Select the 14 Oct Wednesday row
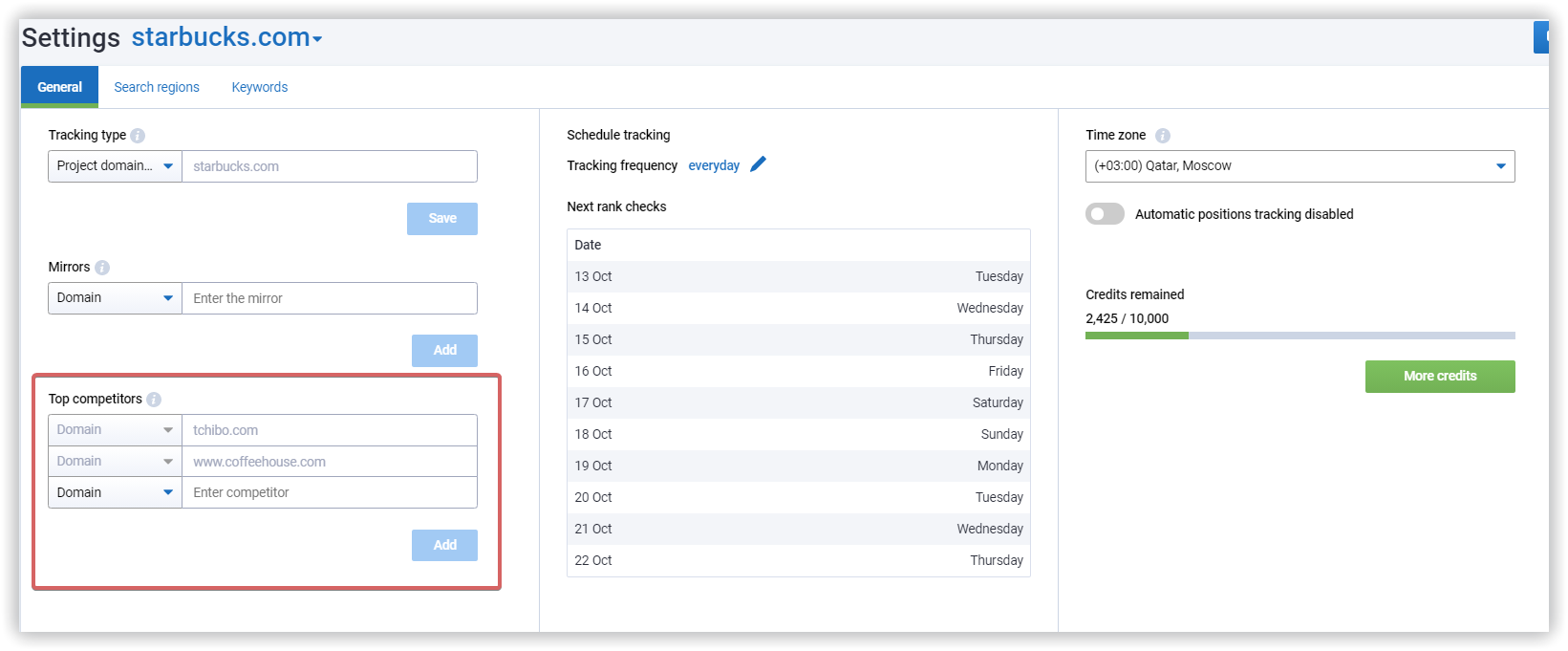 pyautogui.click(x=799, y=309)
